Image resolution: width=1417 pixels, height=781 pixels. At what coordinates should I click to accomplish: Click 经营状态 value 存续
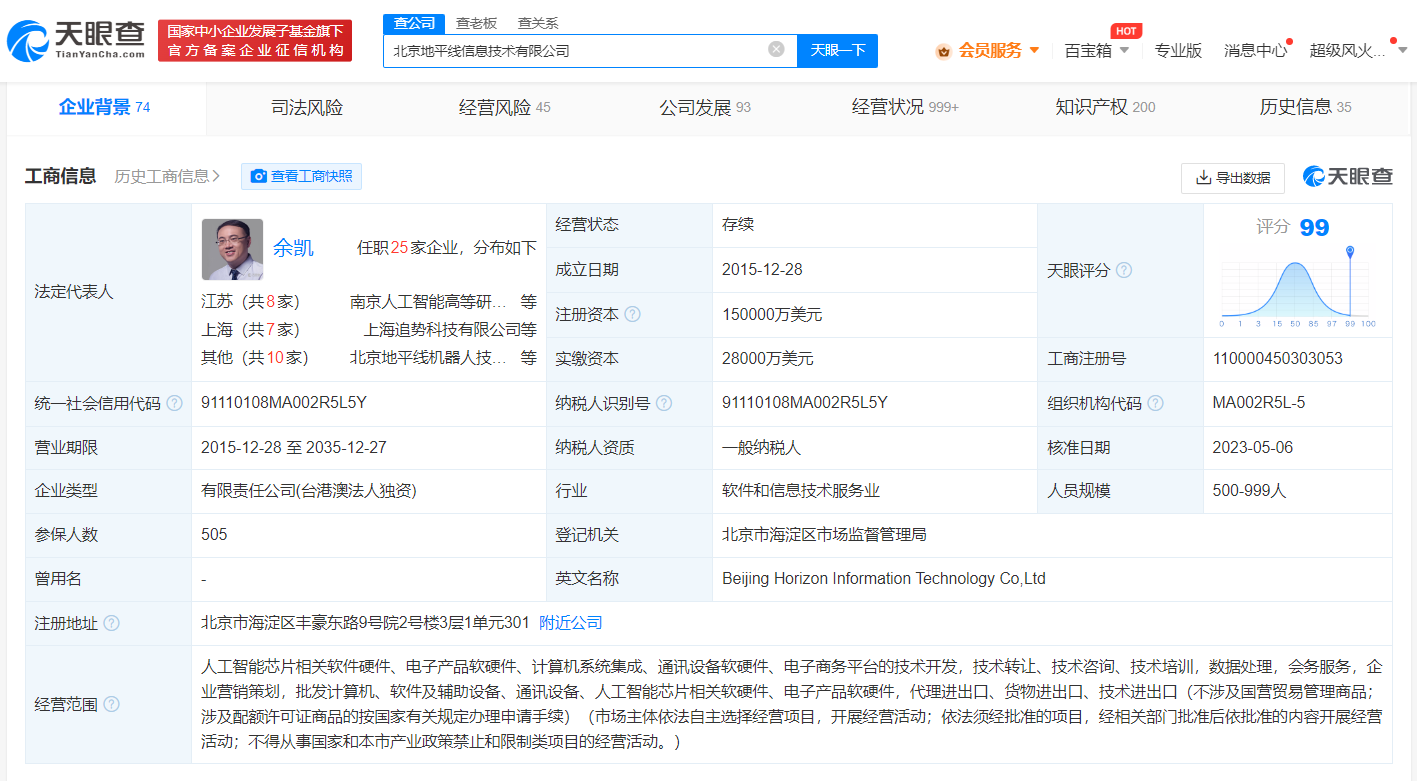tap(738, 226)
